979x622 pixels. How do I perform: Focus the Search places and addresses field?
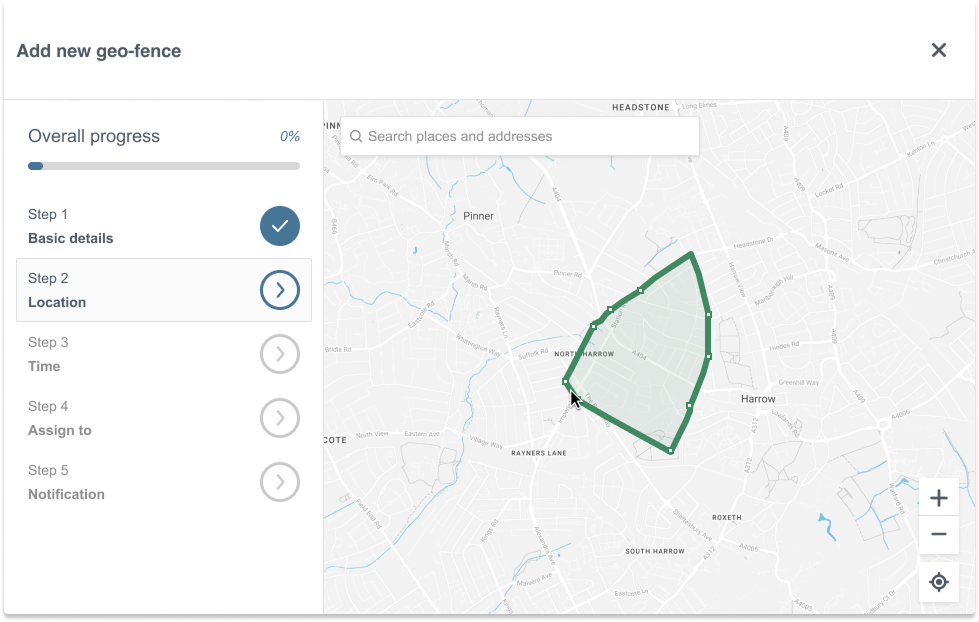coord(519,136)
